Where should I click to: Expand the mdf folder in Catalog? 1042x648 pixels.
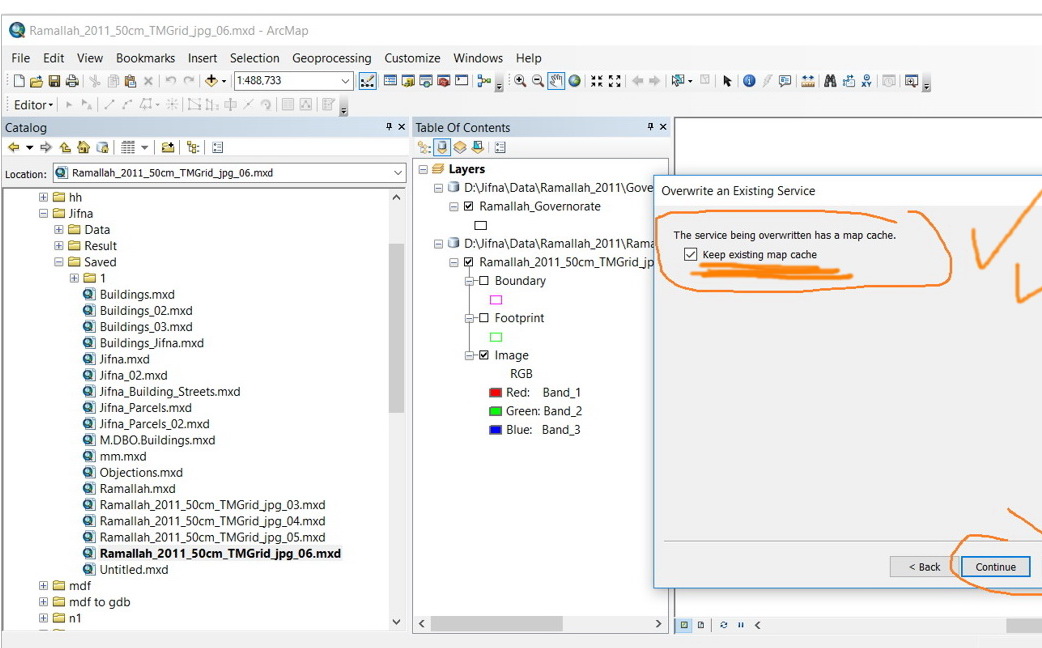[x=43, y=586]
